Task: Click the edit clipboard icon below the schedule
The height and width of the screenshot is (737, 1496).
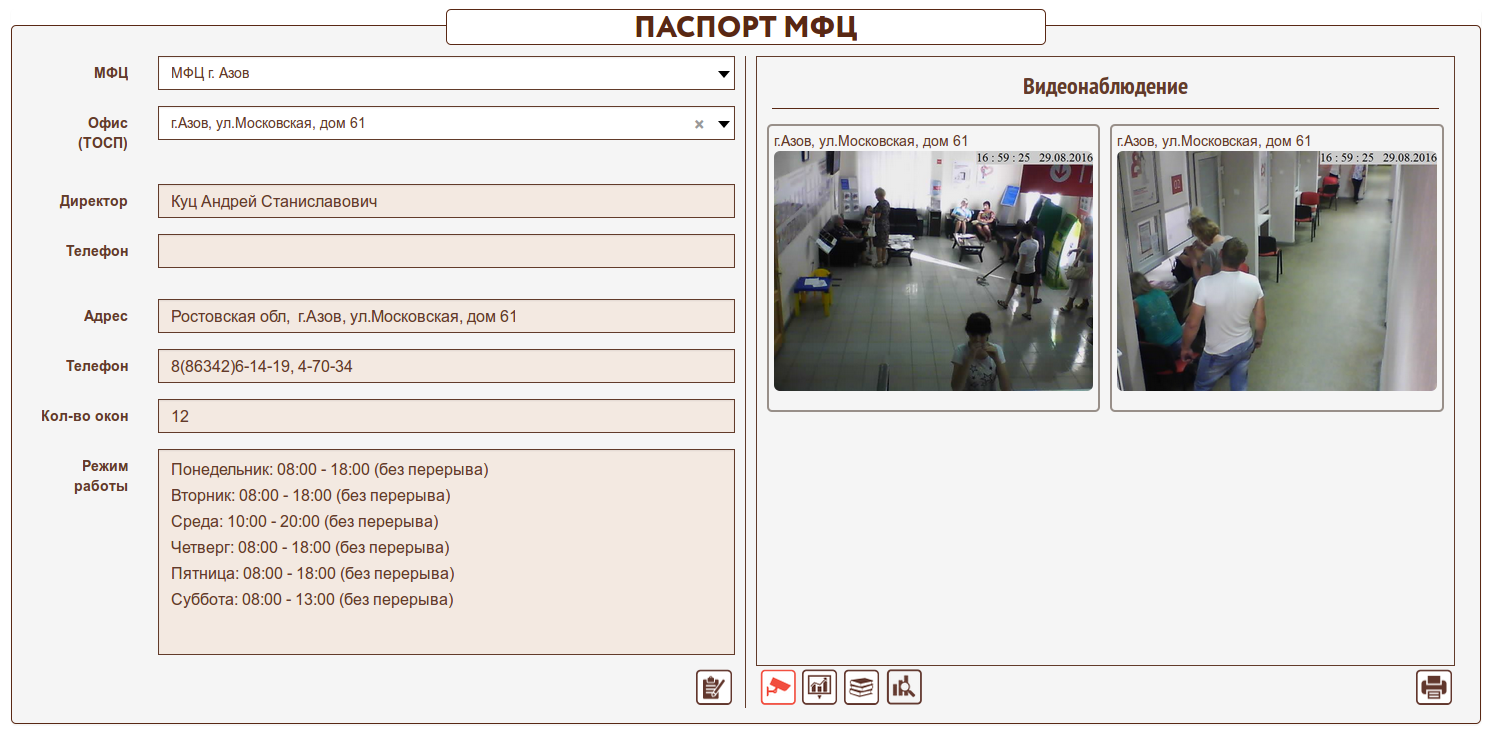Action: (x=713, y=688)
